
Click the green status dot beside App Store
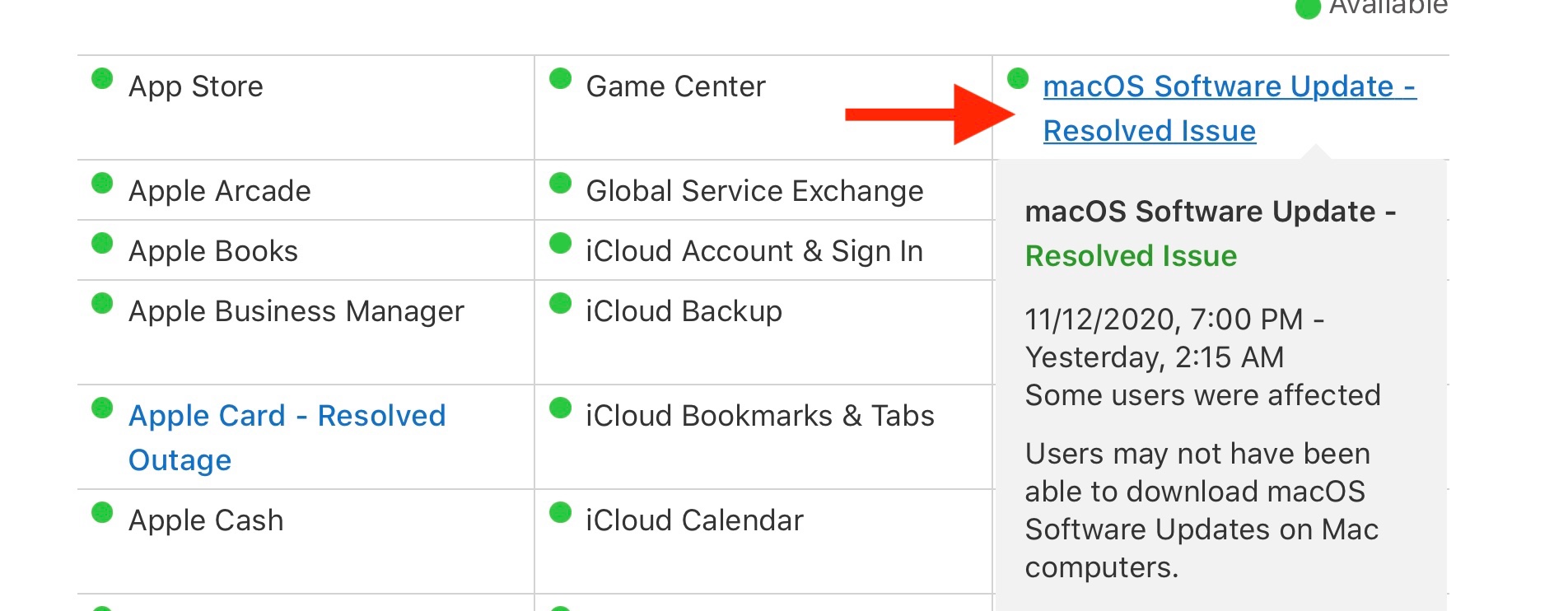point(102,79)
